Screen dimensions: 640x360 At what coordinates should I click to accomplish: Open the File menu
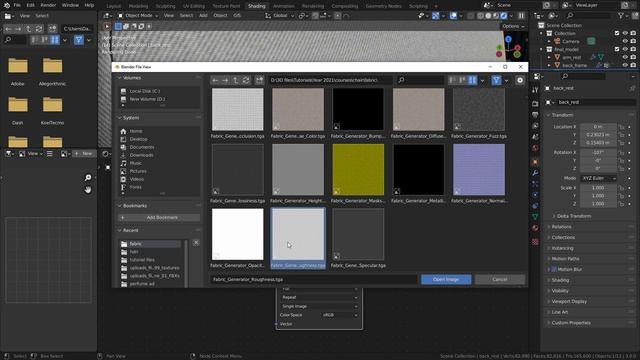(x=17, y=5)
